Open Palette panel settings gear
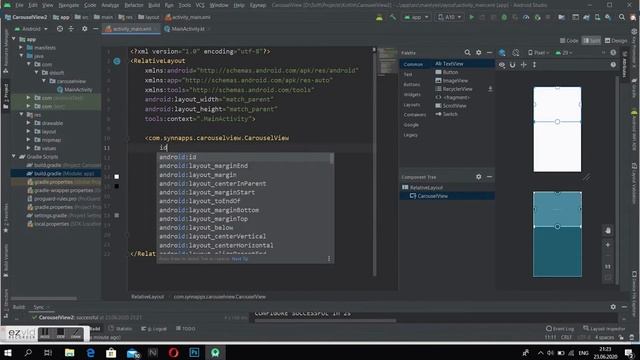The height and width of the screenshot is (360, 640). [x=478, y=53]
